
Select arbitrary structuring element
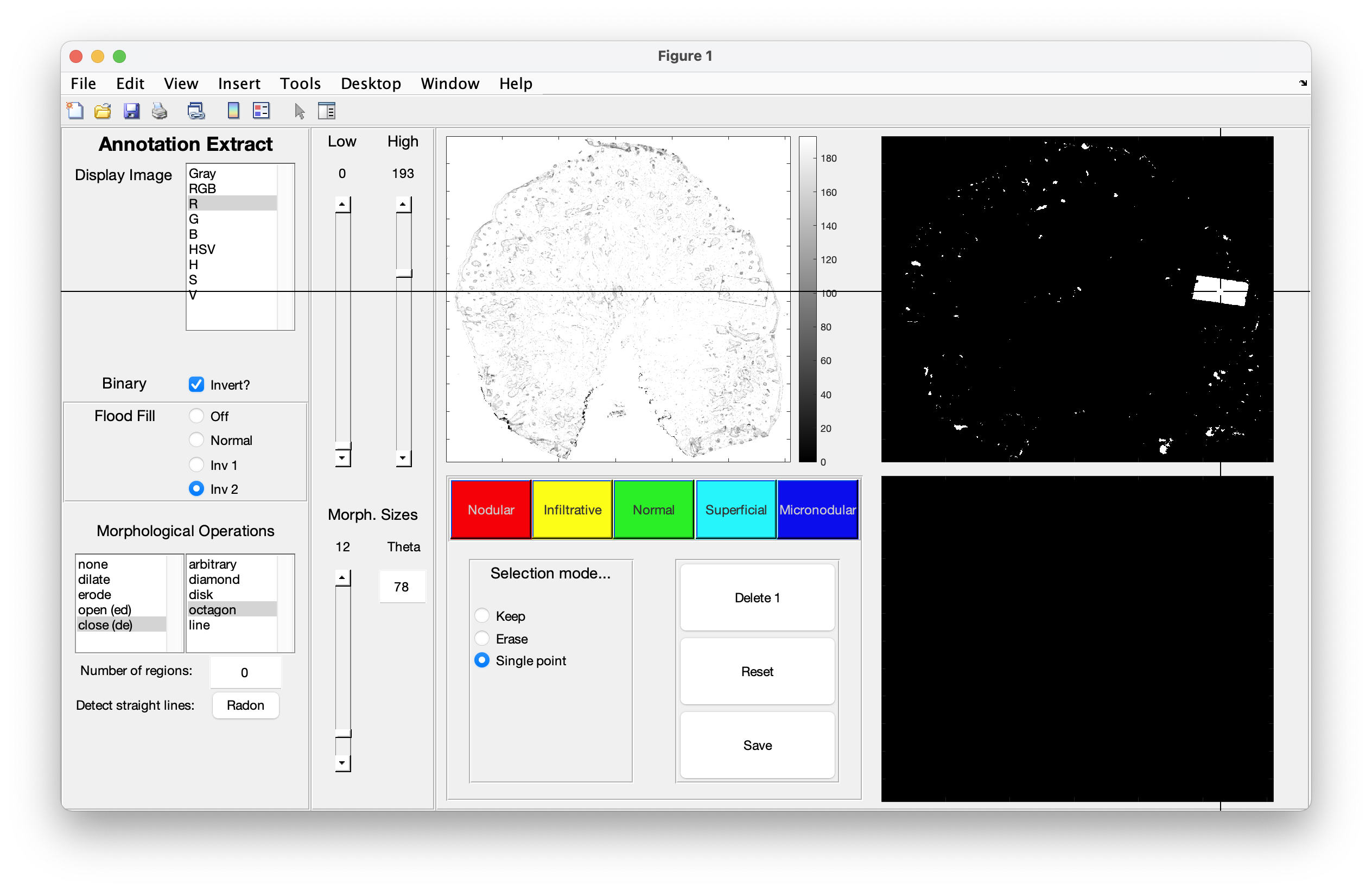click(x=232, y=564)
